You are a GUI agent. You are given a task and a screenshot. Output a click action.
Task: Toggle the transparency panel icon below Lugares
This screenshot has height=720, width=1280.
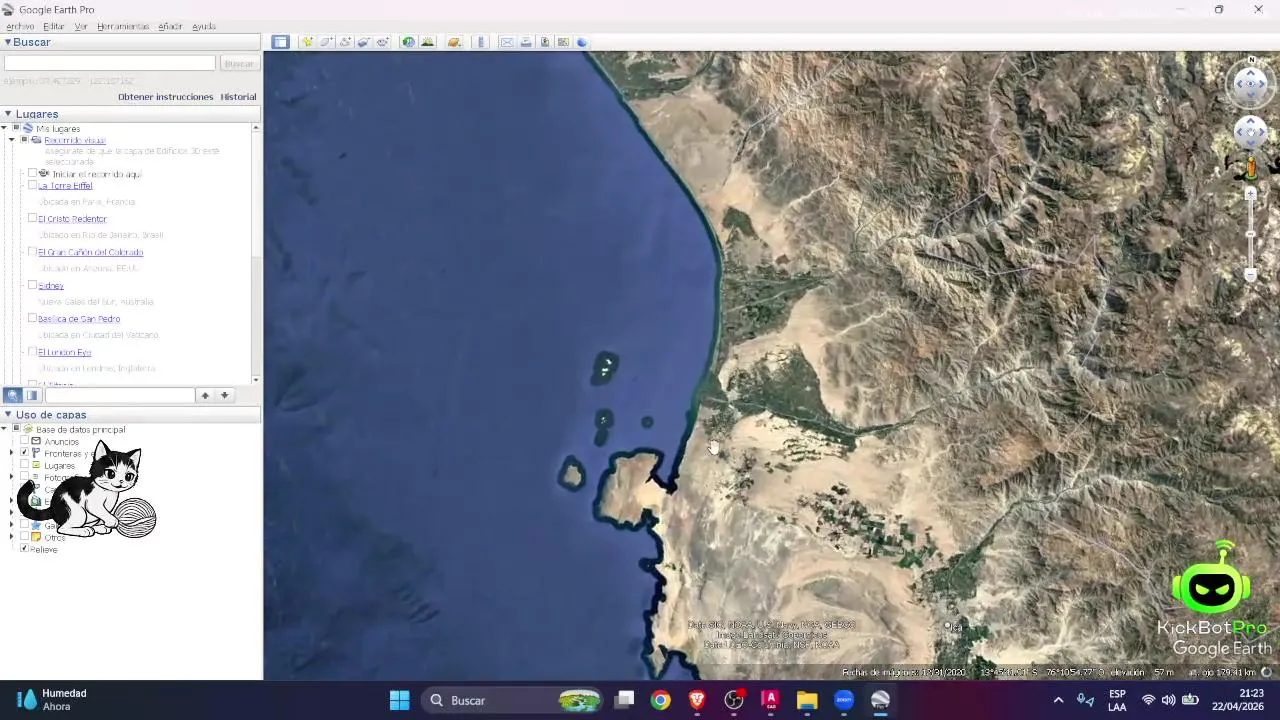(x=32, y=395)
